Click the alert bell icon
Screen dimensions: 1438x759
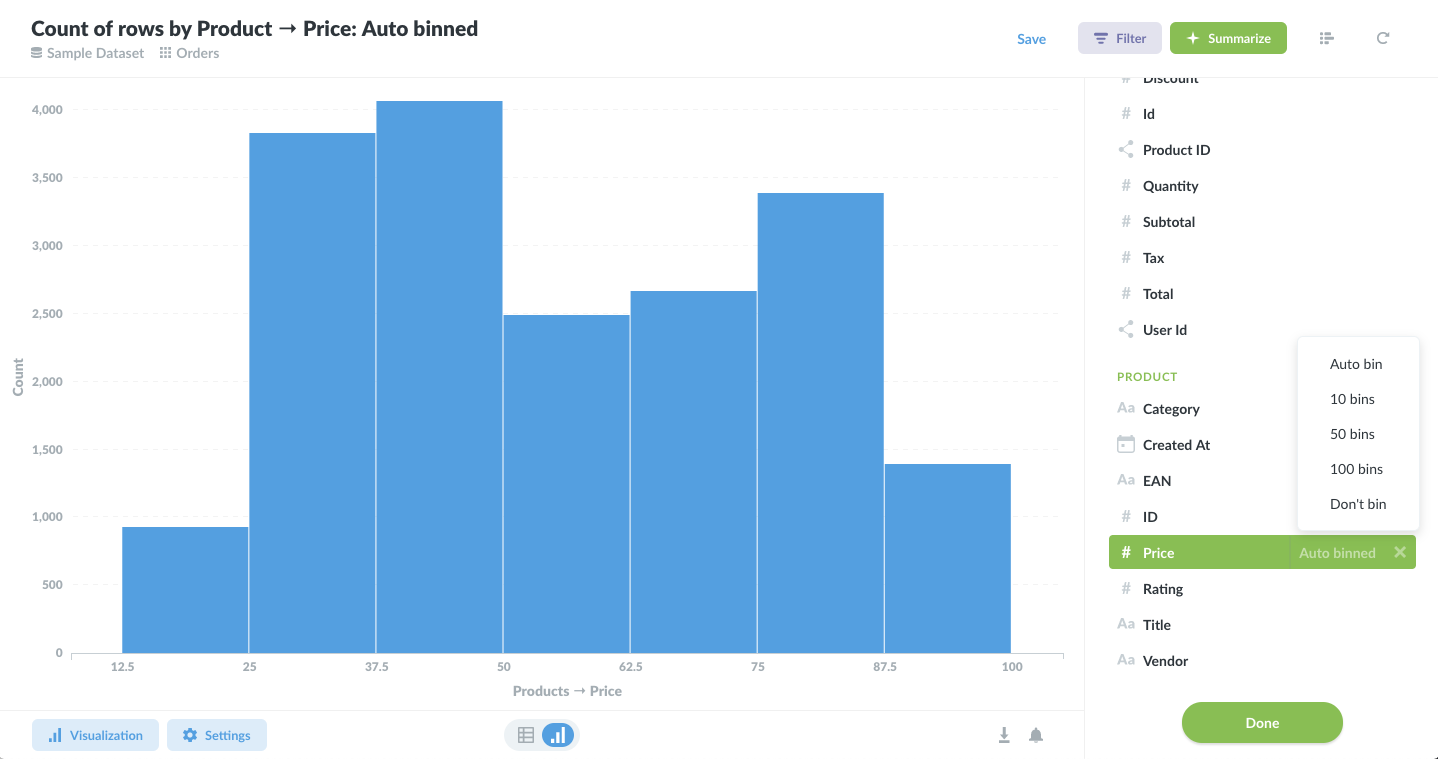pos(1036,735)
